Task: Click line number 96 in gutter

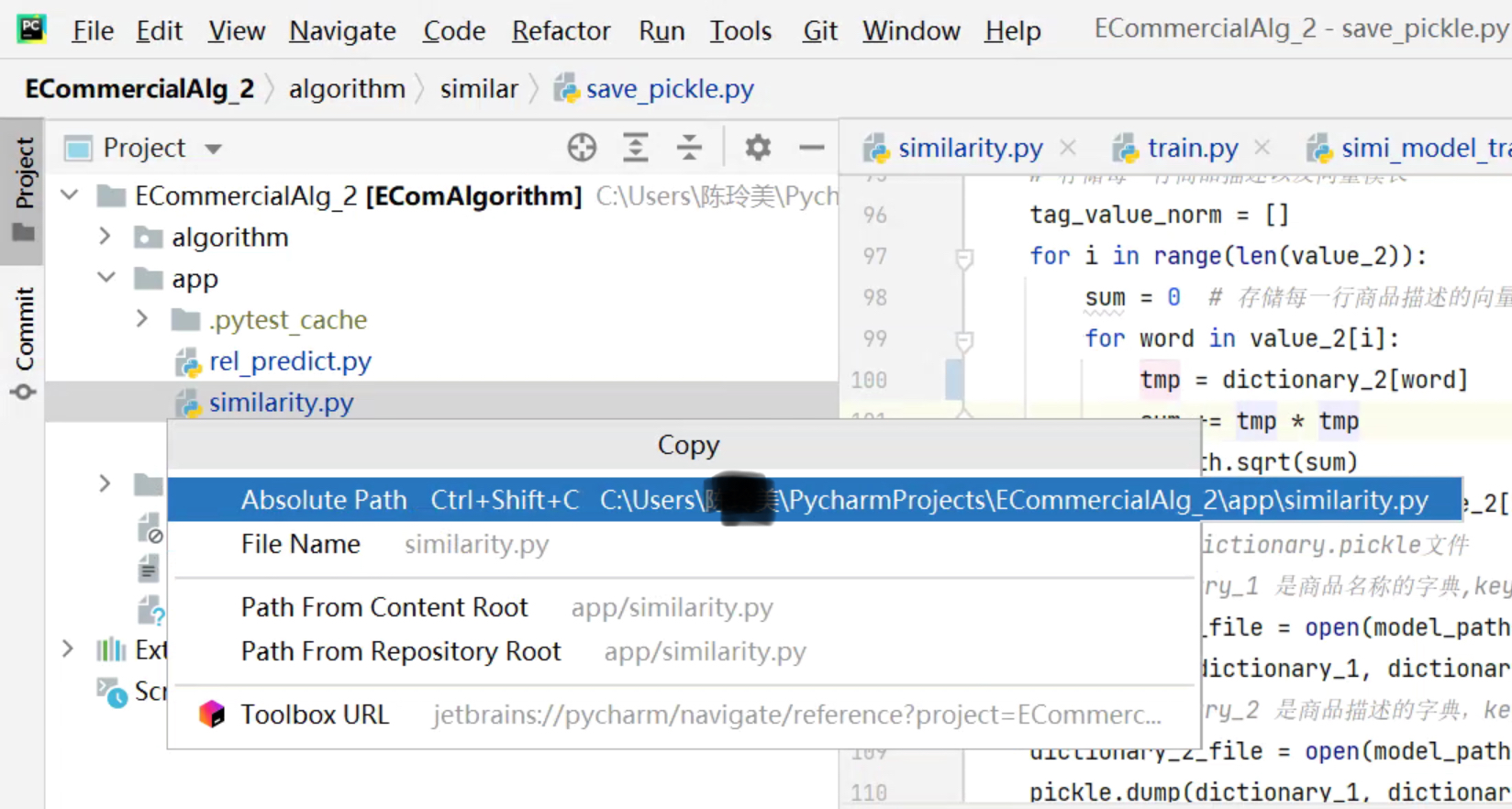Action: pyautogui.click(x=874, y=215)
